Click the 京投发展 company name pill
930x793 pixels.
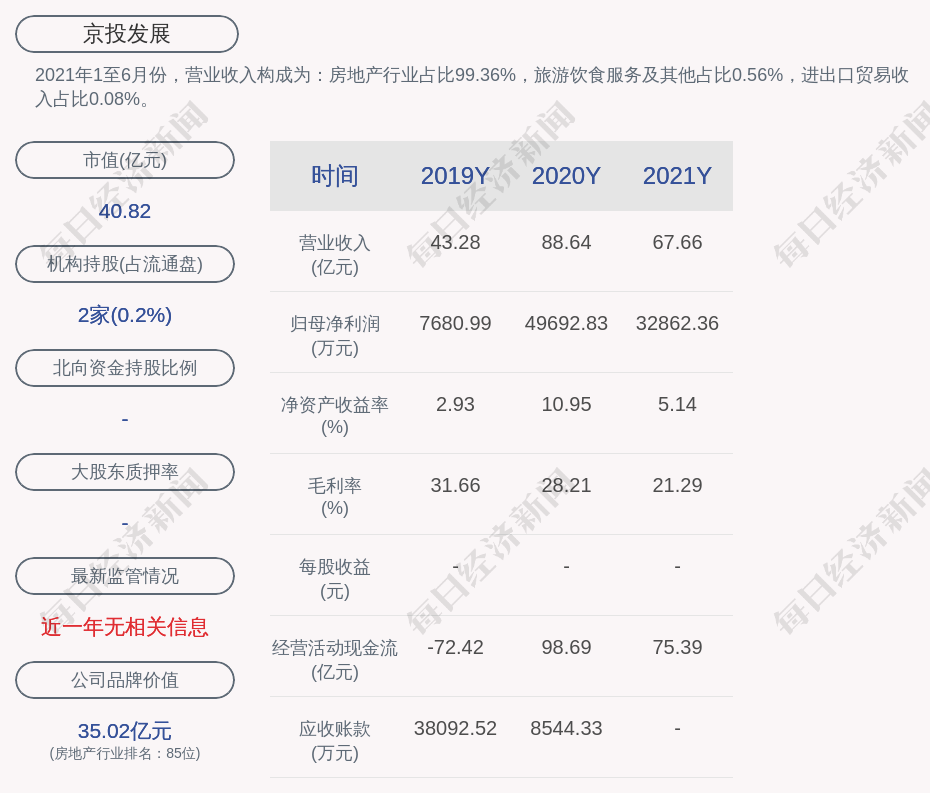tap(127, 34)
